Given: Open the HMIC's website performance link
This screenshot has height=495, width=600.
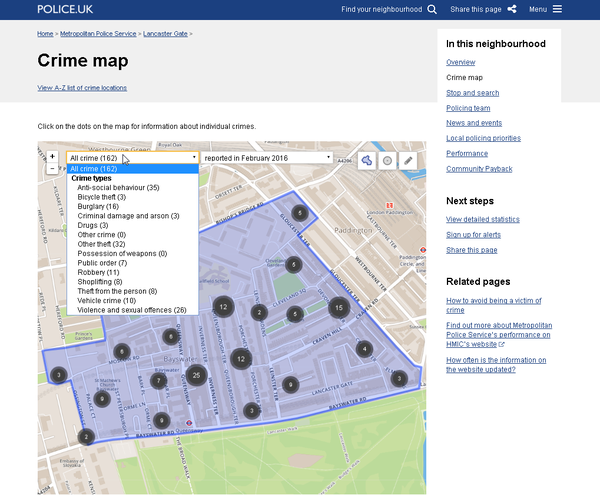Looking at the screenshot, I should click(x=499, y=335).
